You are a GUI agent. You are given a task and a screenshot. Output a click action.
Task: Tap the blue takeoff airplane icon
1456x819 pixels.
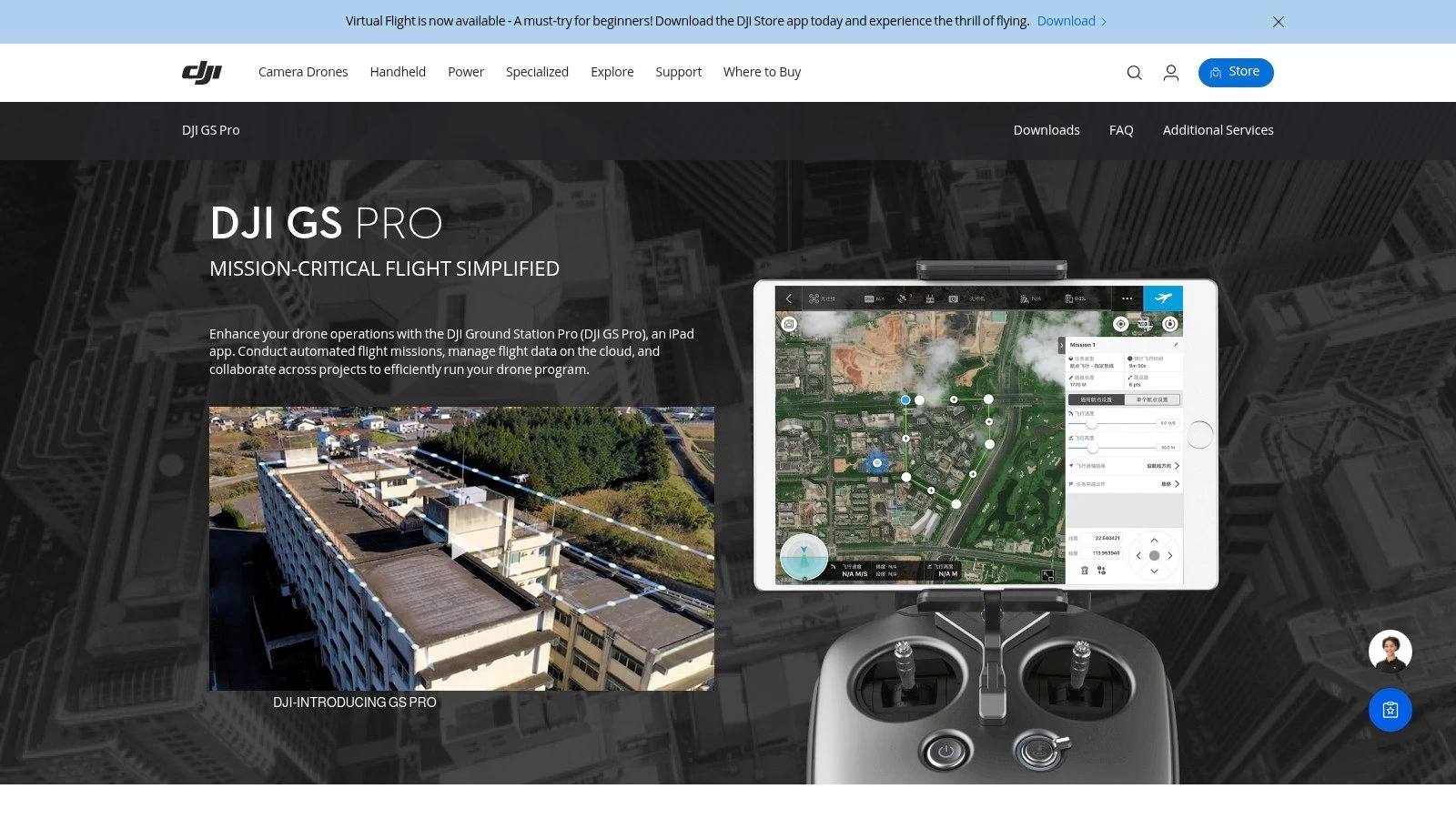1163,298
